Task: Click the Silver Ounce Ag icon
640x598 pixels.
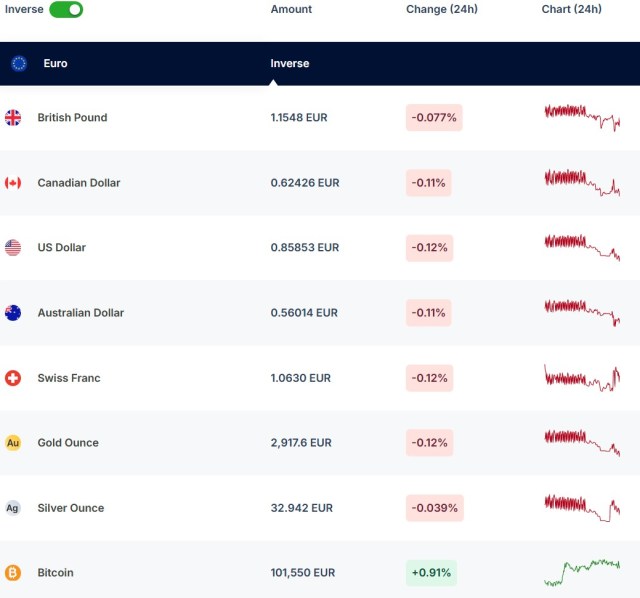Action: (x=13, y=508)
